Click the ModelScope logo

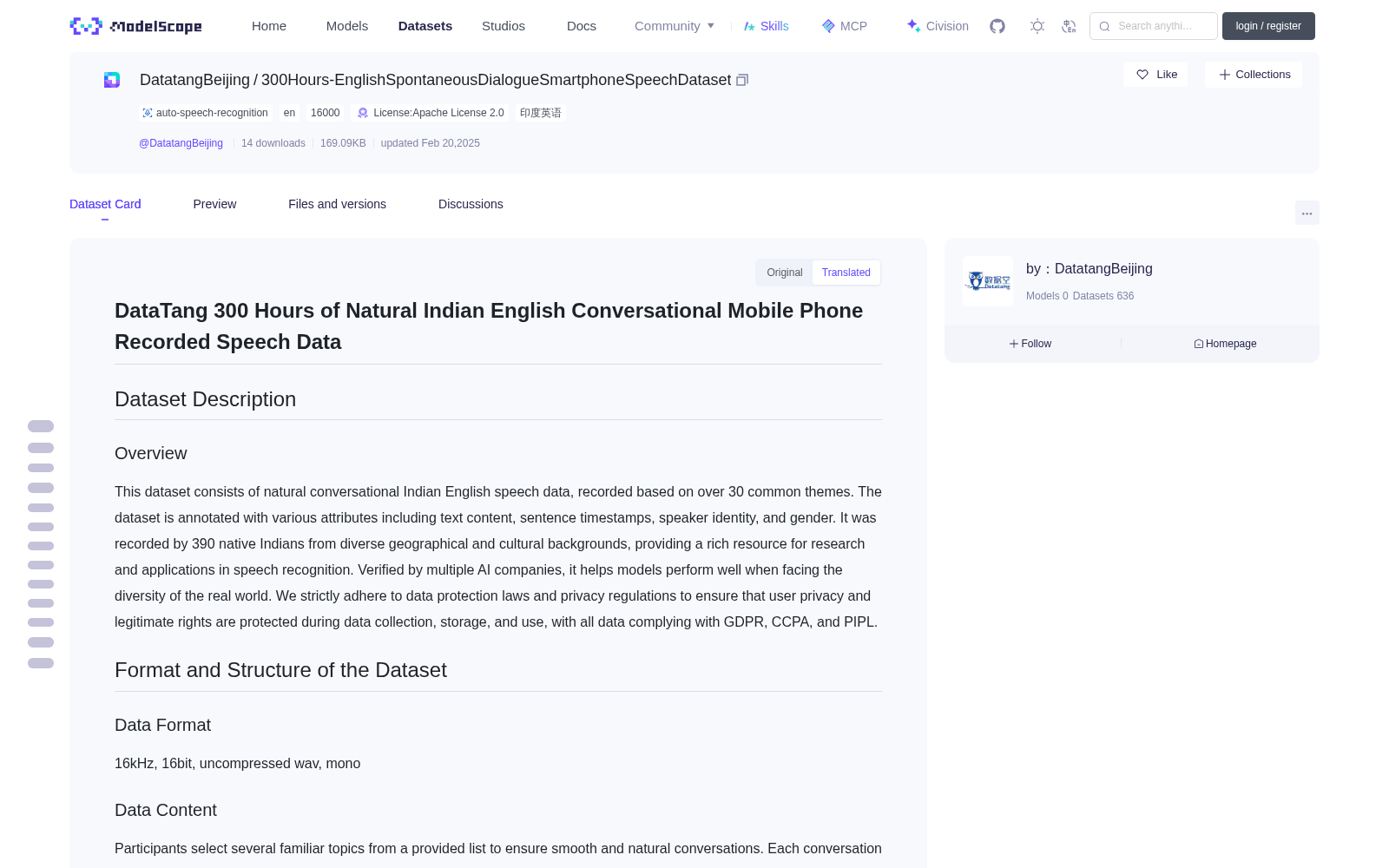point(136,26)
